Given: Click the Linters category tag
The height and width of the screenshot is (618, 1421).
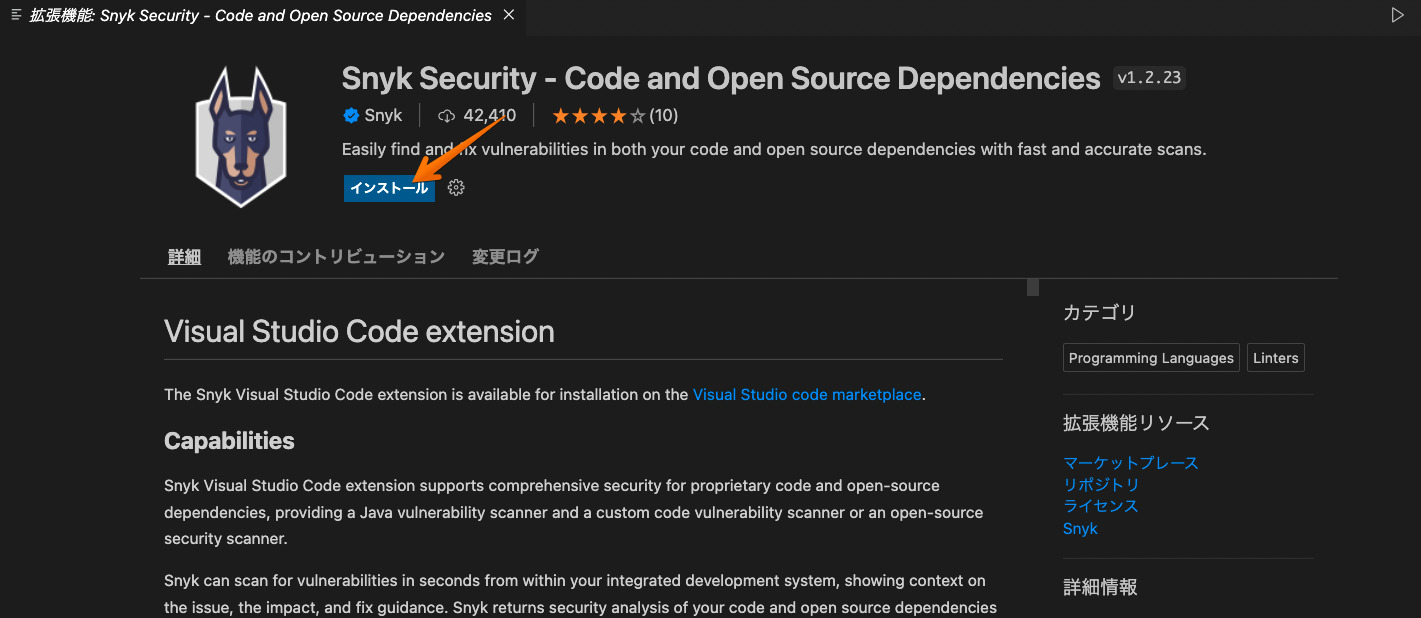Looking at the screenshot, I should [1275, 358].
